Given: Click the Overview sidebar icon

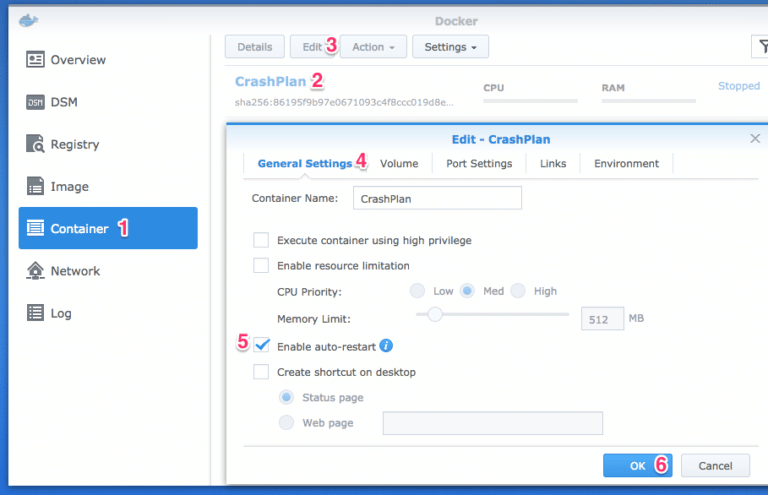Looking at the screenshot, I should tap(35, 60).
